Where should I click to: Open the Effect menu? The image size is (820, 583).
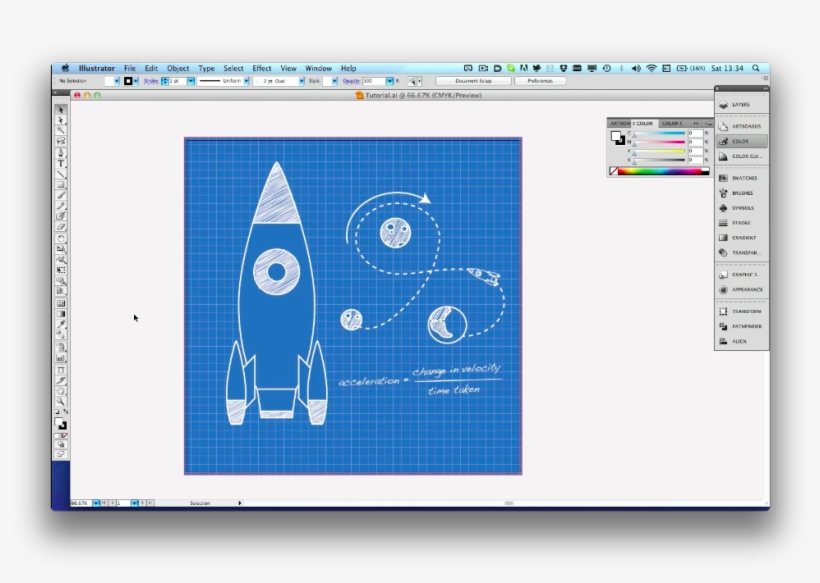click(262, 68)
